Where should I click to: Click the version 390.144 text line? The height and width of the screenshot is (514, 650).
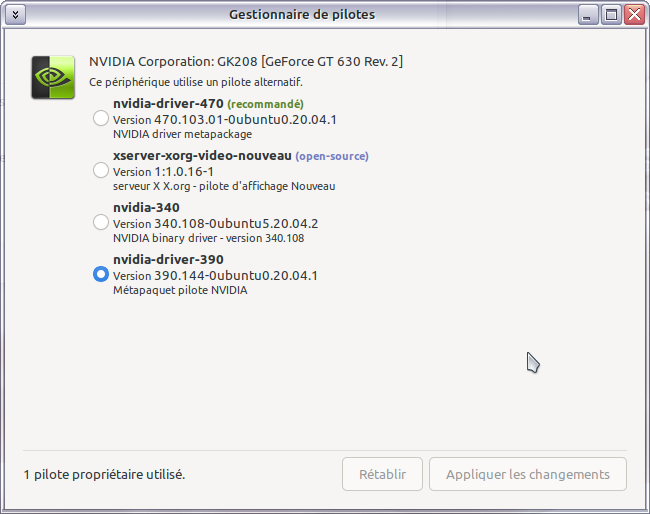(215, 275)
